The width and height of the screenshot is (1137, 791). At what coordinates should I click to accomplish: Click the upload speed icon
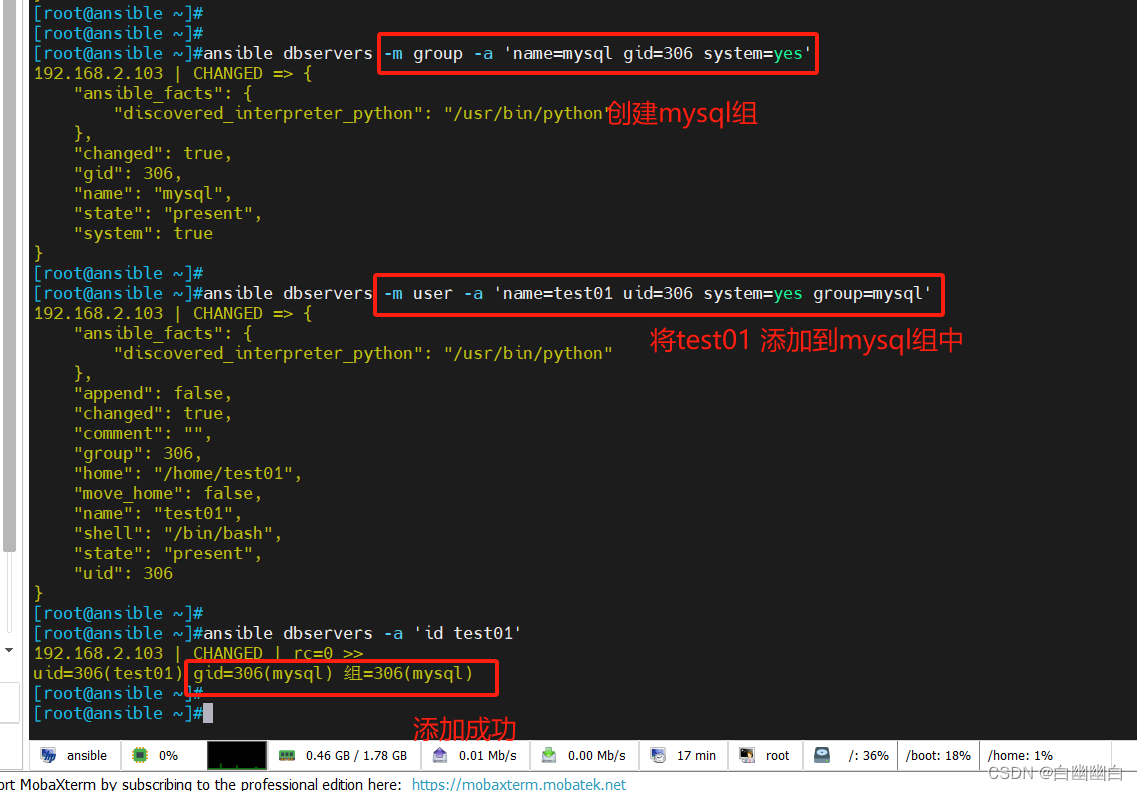pos(440,756)
